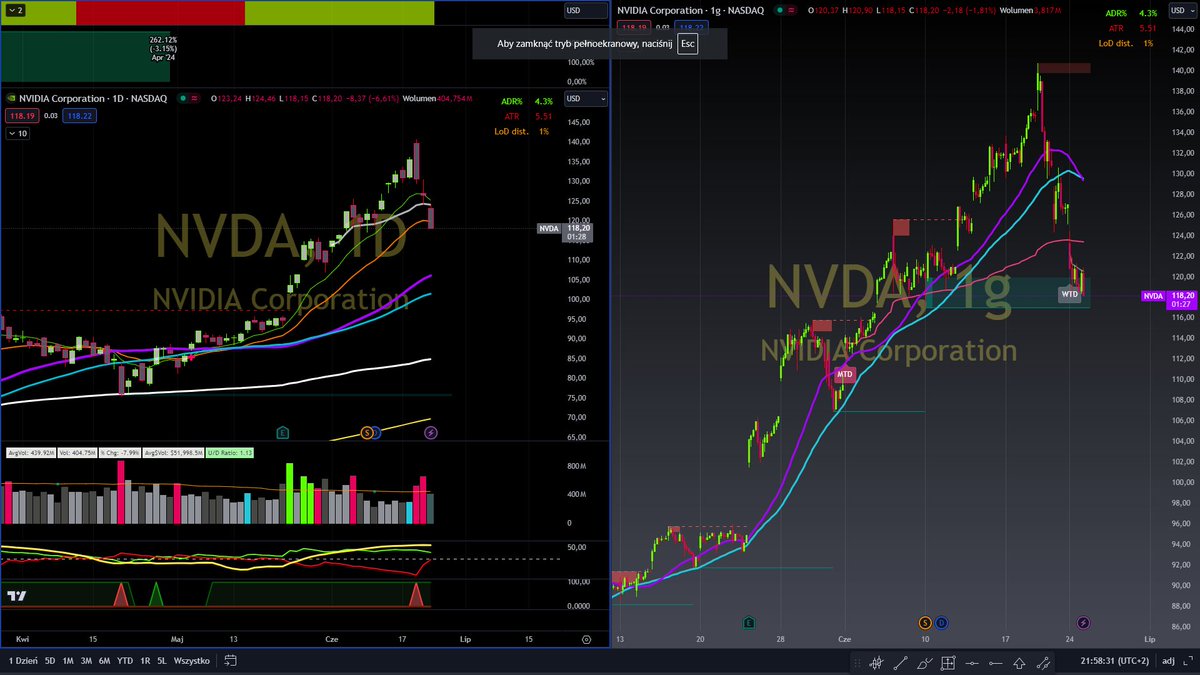
Task: Open the timezone menu 21:58:31 (UTC+2)
Action: (x=1114, y=661)
